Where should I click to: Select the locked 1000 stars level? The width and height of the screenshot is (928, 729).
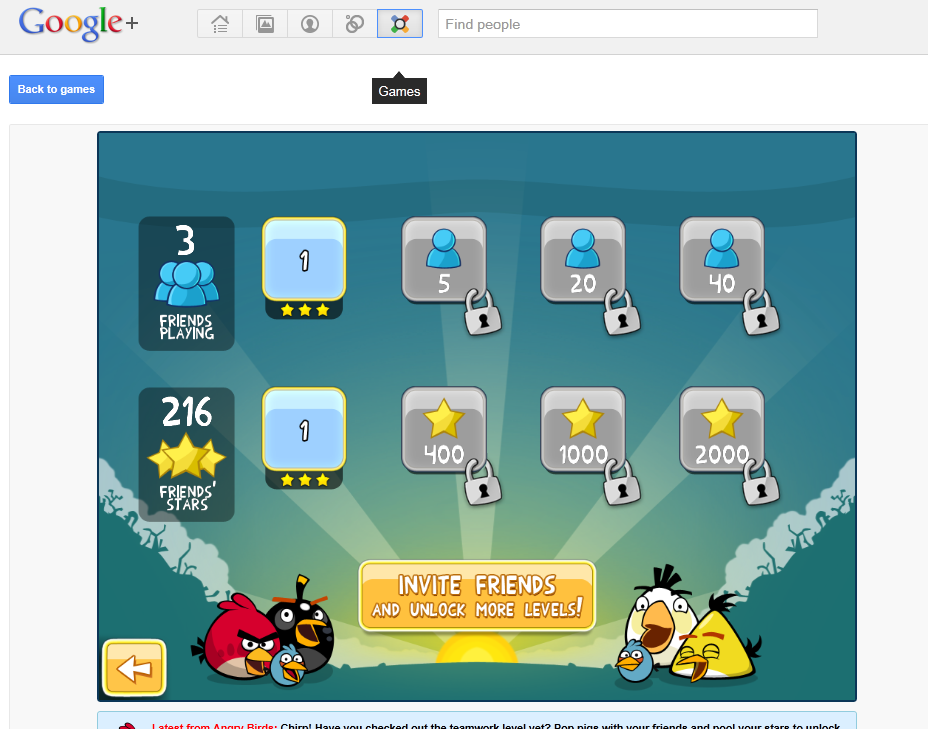pos(583,430)
